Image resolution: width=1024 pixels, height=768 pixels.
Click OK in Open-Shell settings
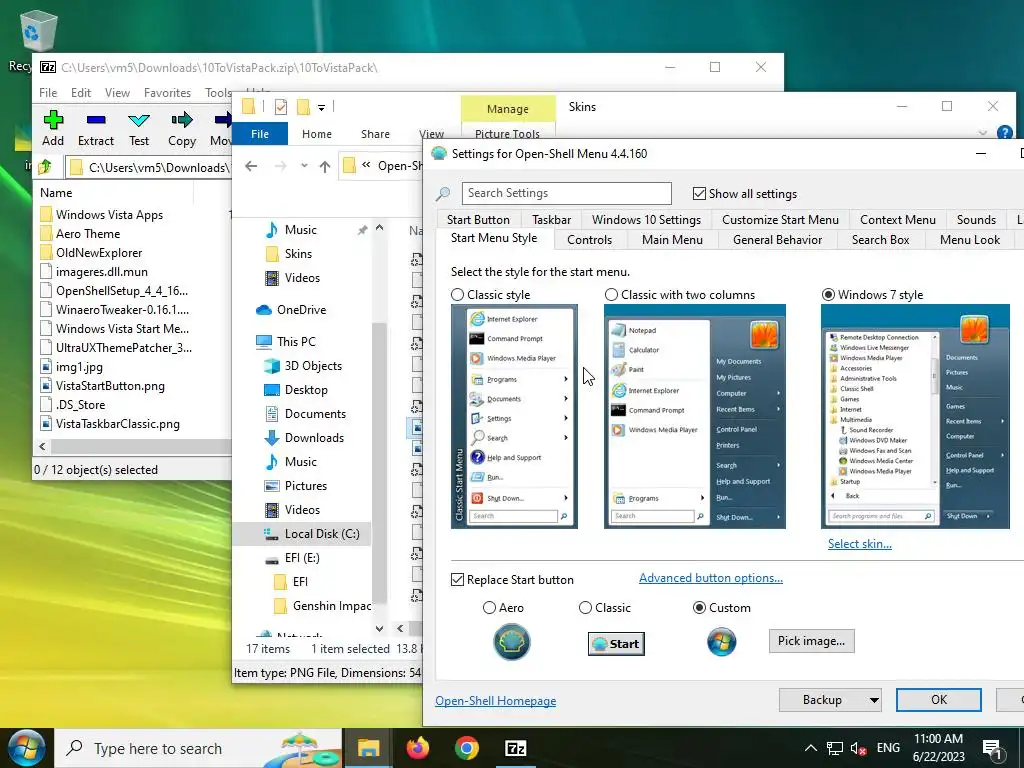[938, 700]
